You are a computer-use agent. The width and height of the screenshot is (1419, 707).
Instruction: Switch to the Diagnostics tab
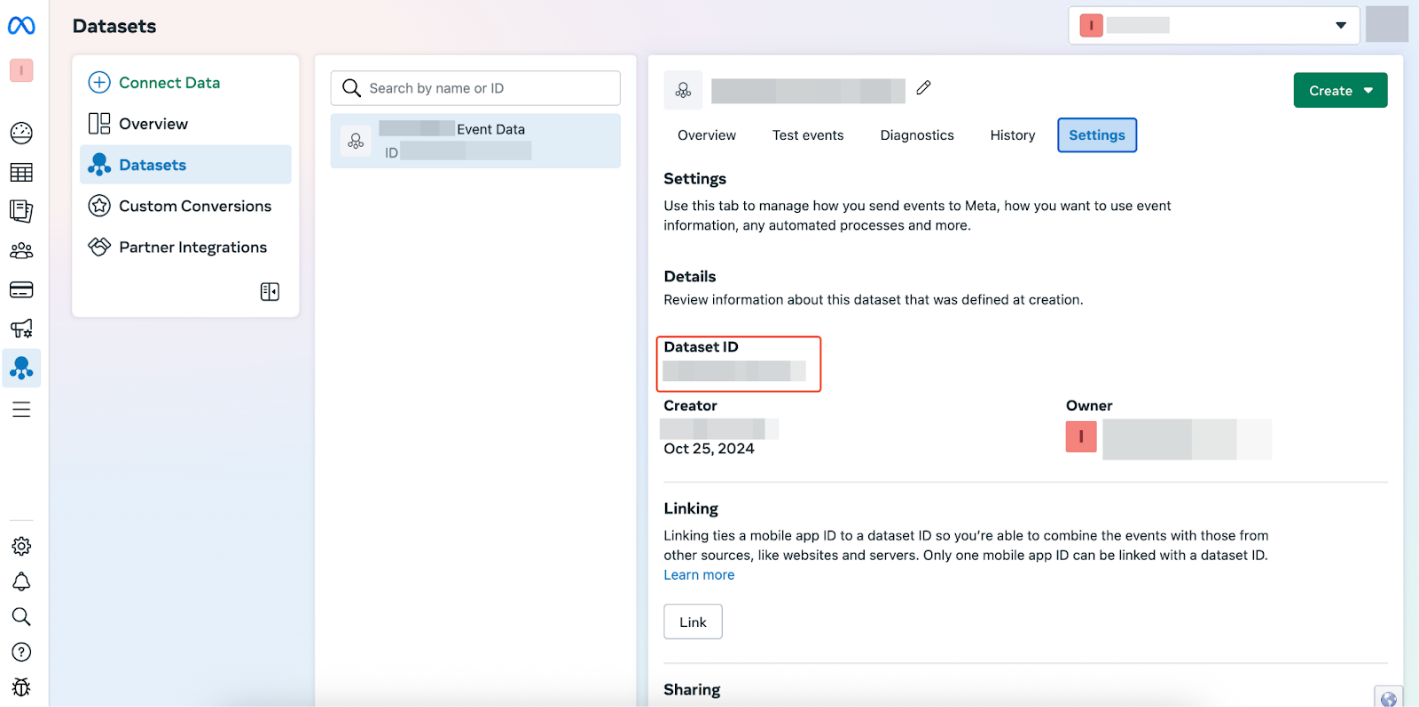(916, 135)
